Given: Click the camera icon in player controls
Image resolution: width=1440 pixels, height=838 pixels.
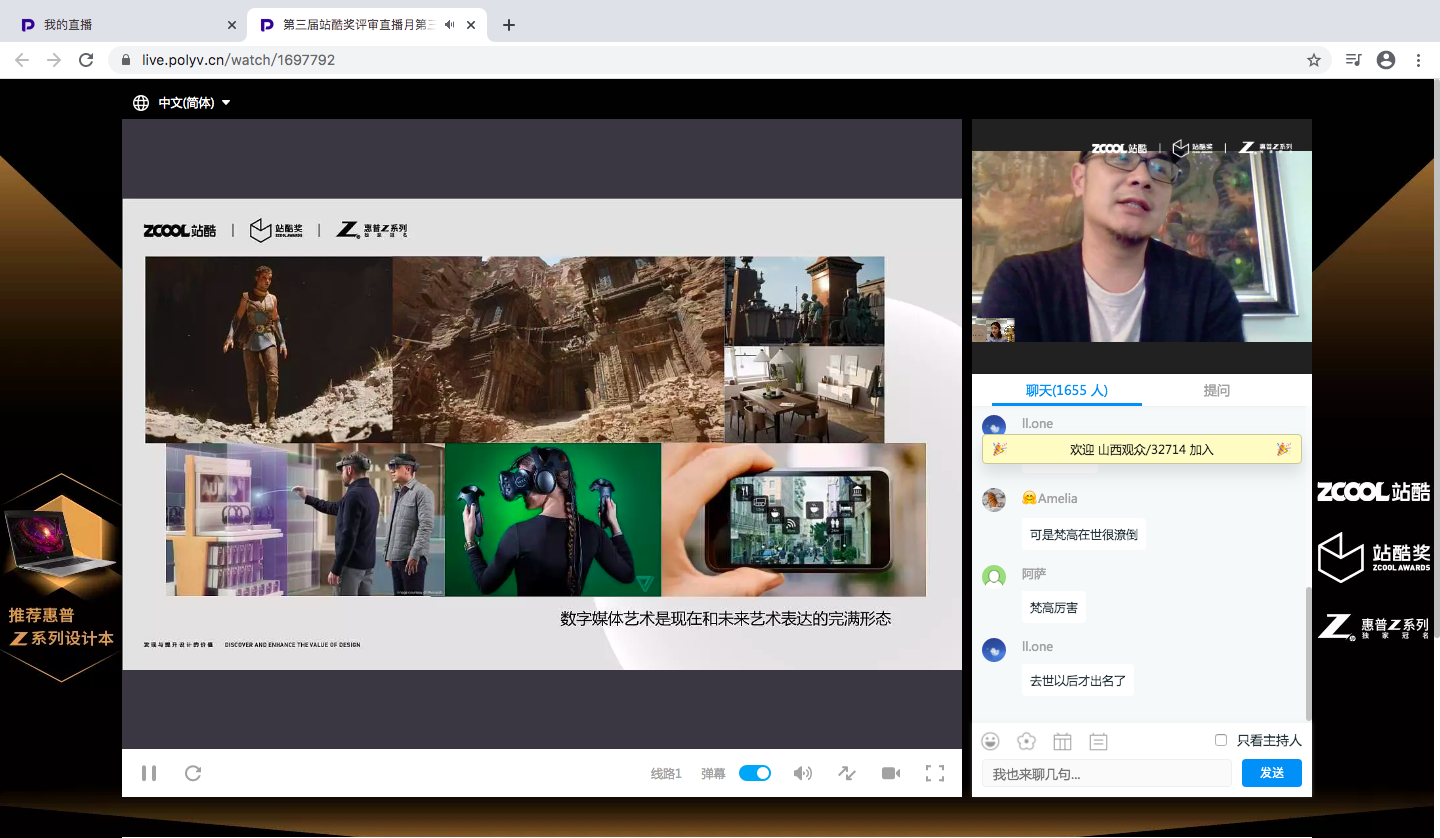Looking at the screenshot, I should click(x=891, y=773).
